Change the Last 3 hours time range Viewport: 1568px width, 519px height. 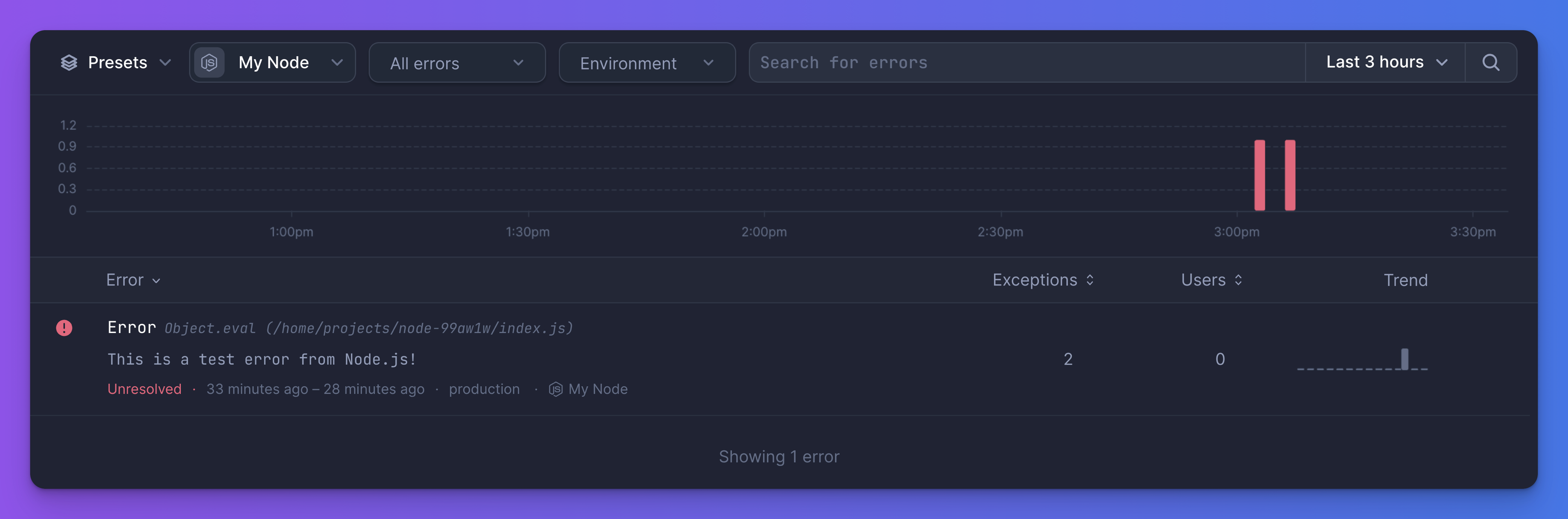(x=1386, y=63)
